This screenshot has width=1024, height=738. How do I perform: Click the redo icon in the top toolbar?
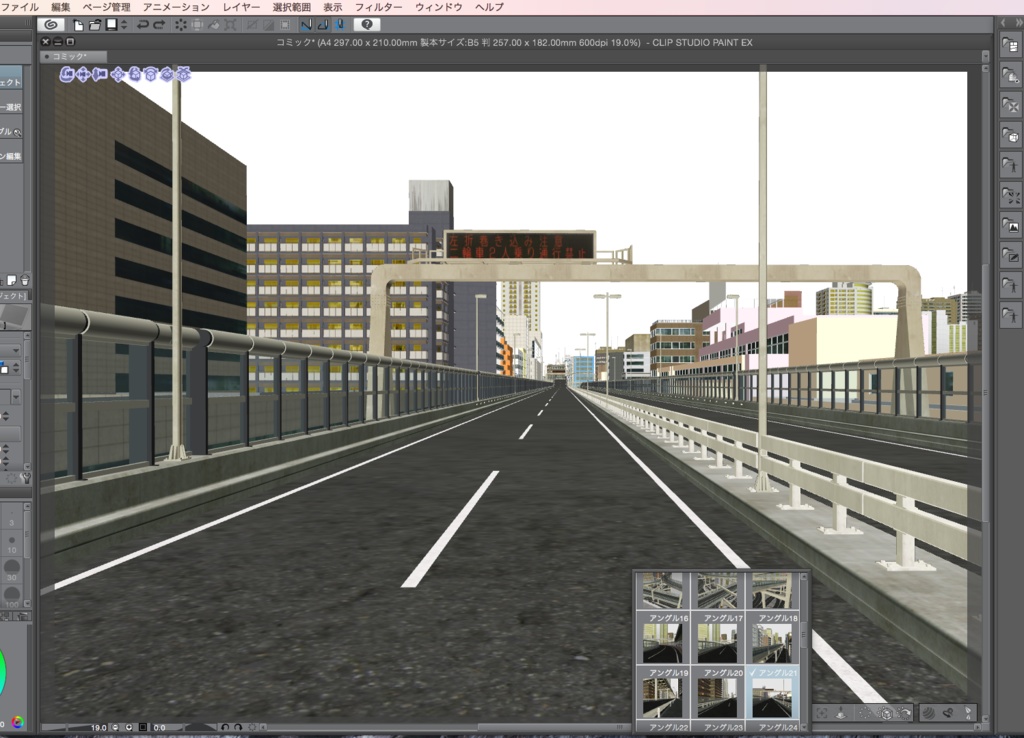[158, 25]
